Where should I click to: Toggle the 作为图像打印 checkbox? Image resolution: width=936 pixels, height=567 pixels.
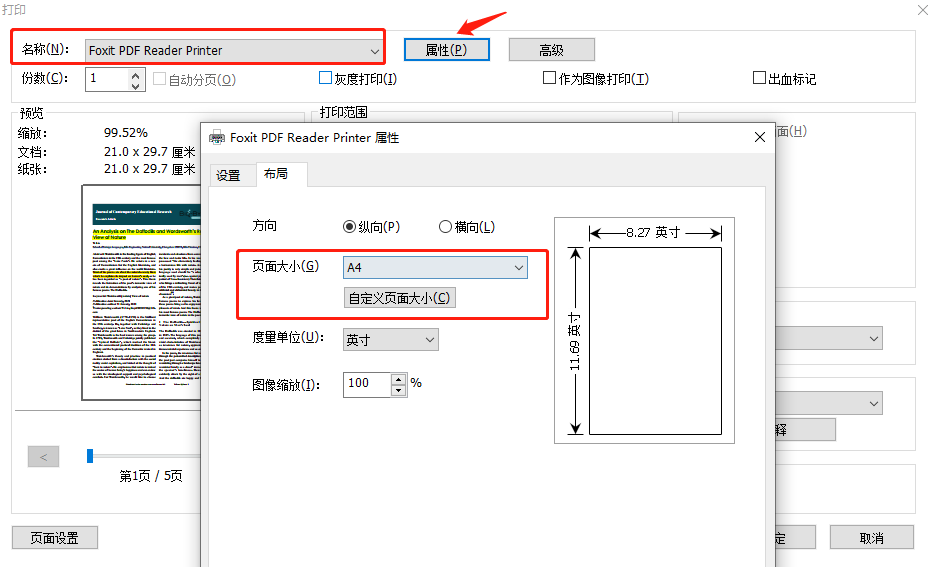[549, 78]
